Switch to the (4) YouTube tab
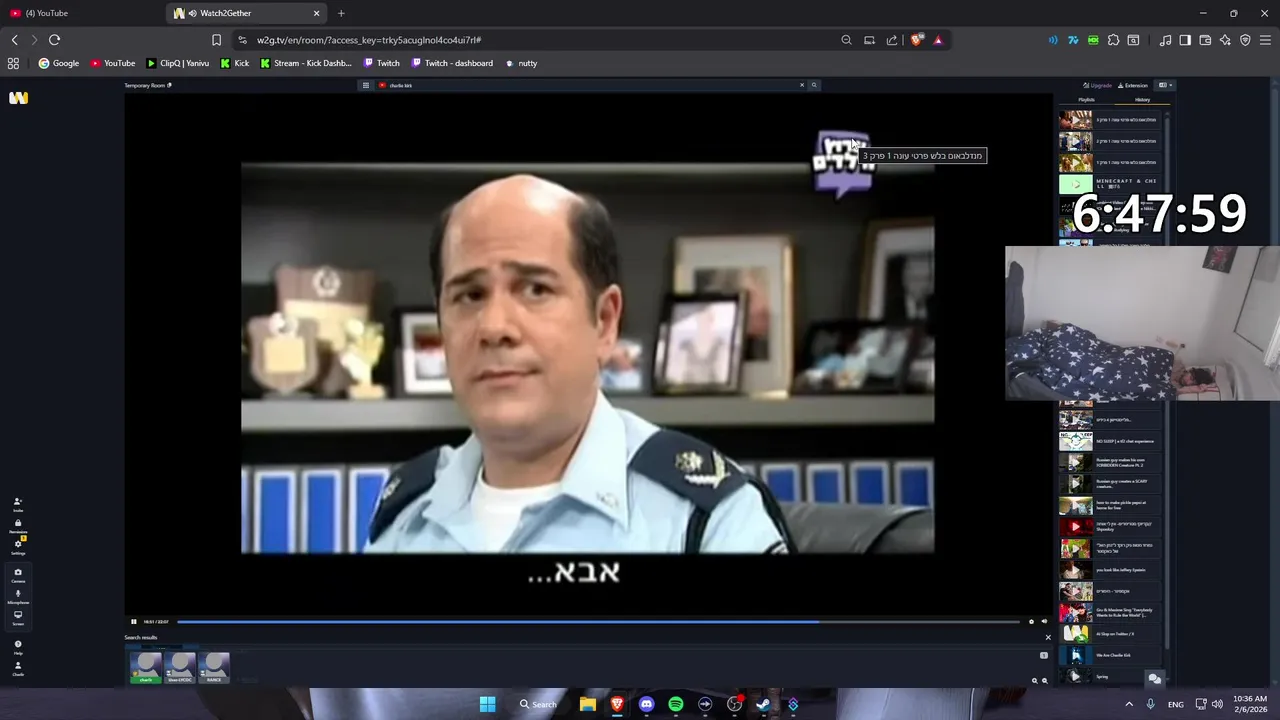This screenshot has width=1280, height=720. [x=82, y=13]
